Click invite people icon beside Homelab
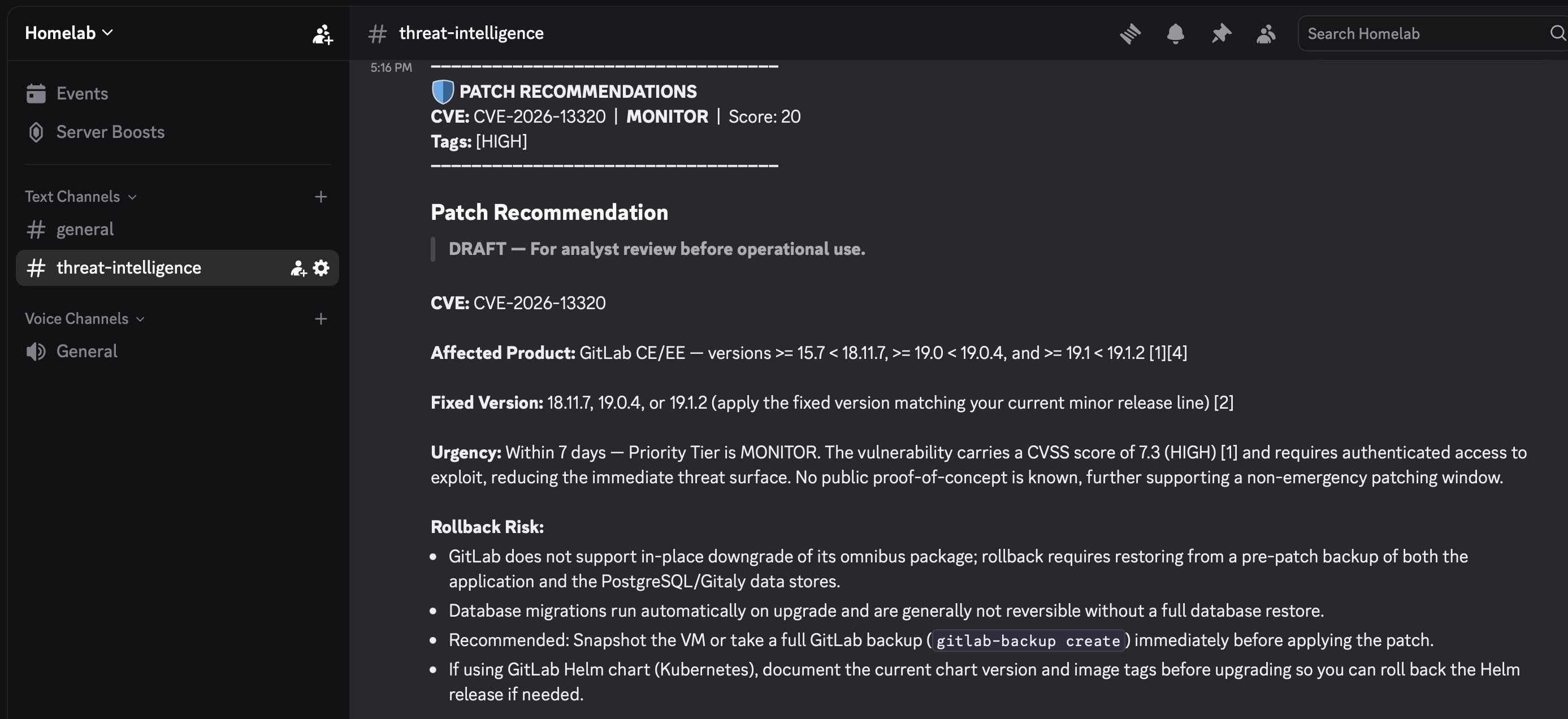1568x719 pixels. (x=323, y=34)
